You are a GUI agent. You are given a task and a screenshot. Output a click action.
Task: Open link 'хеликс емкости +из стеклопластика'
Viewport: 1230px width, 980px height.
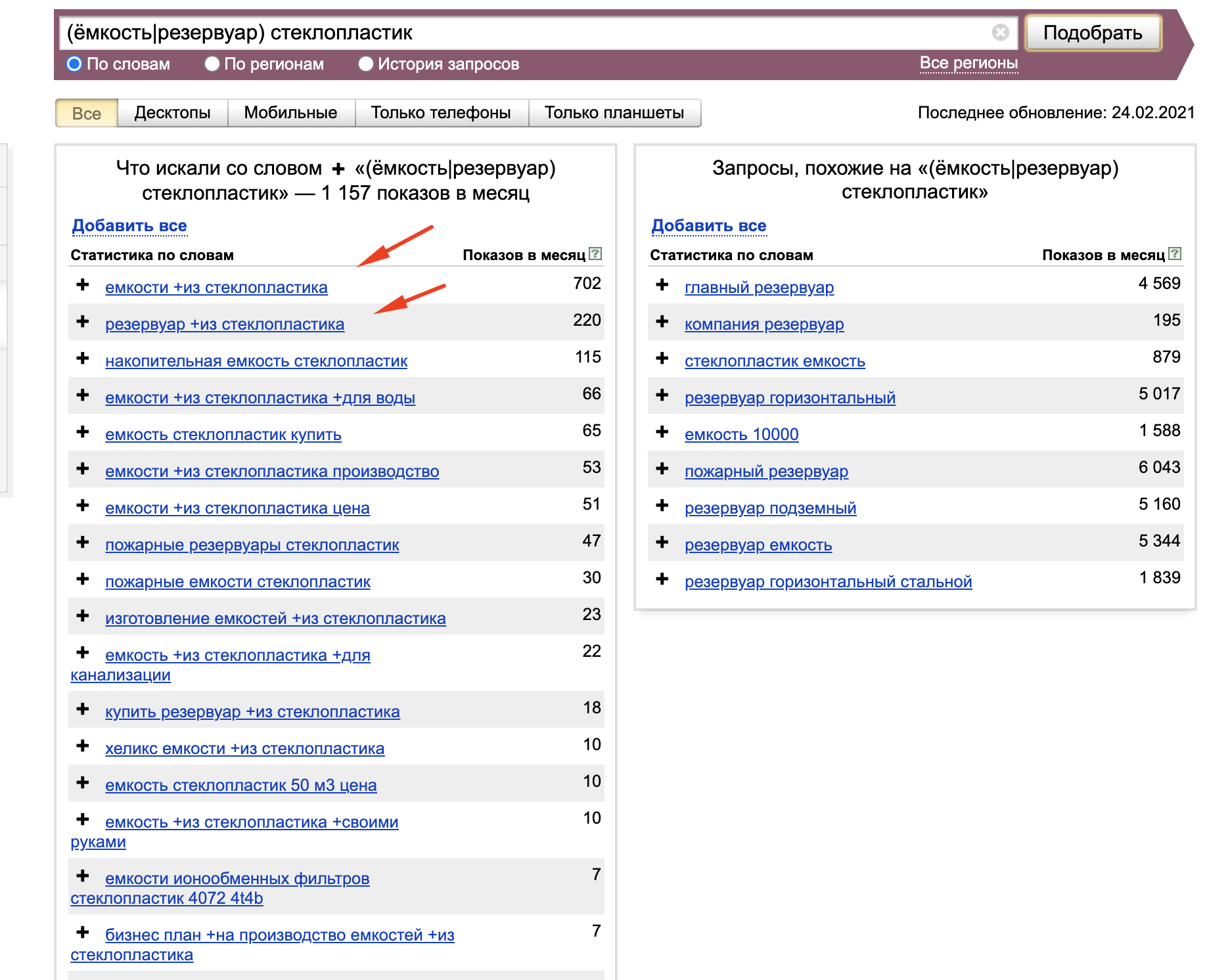244,749
